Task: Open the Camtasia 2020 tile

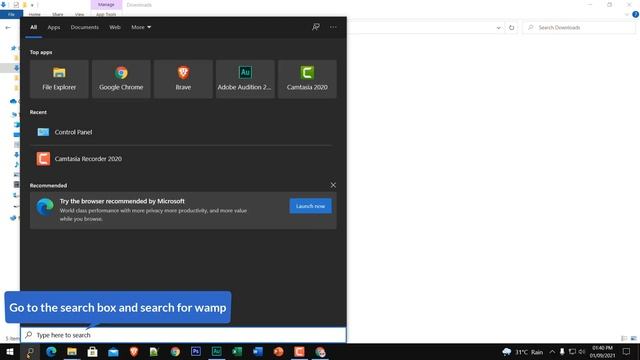Action: pos(307,79)
